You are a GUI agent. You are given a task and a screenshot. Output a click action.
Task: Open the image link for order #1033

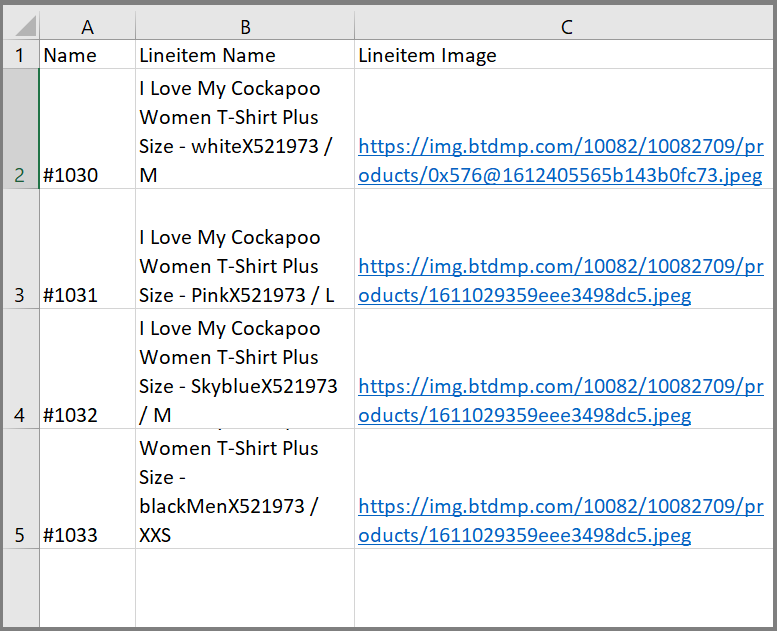click(560, 521)
